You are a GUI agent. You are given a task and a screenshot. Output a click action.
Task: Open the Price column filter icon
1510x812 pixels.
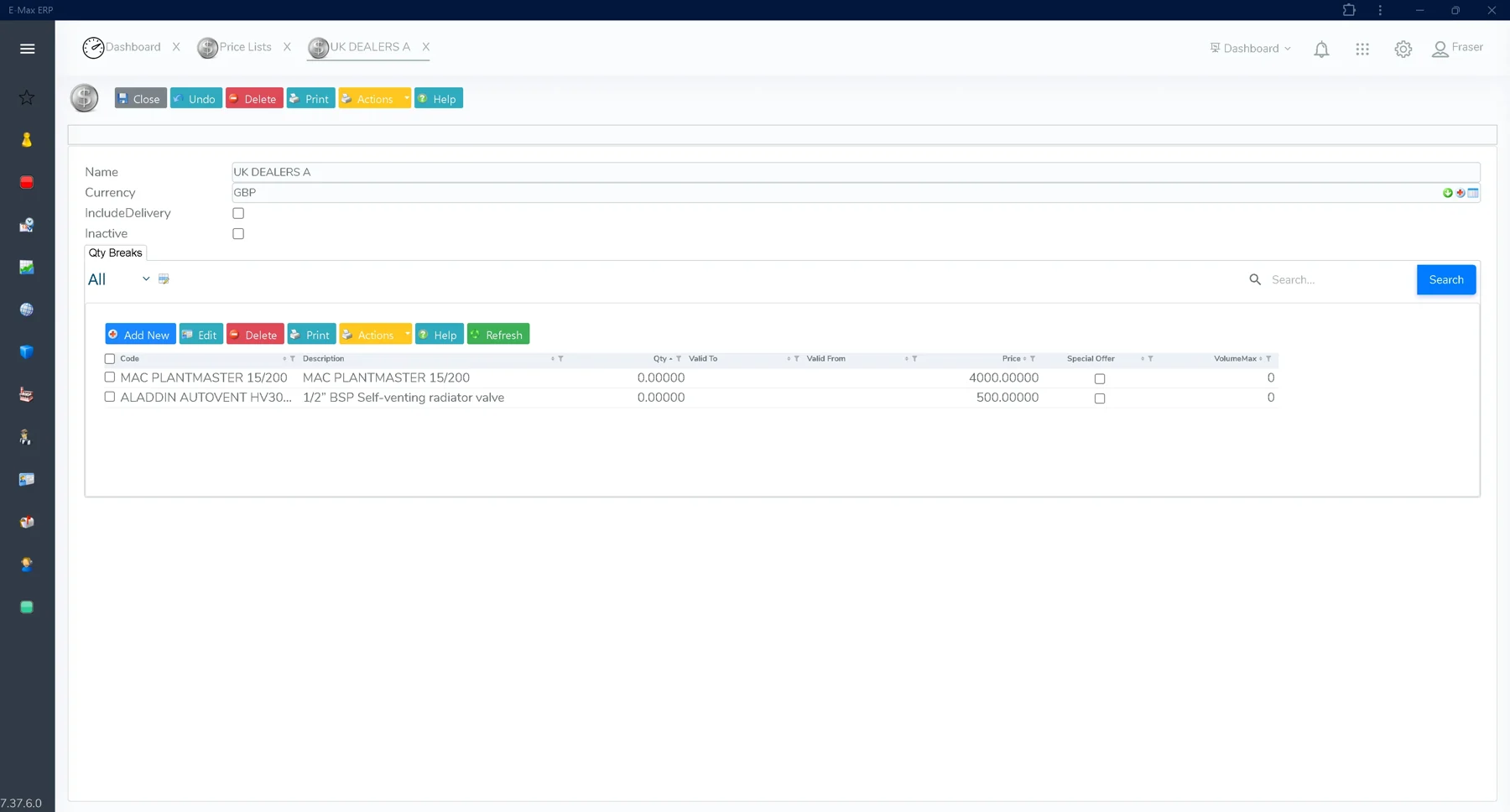pos(1033,359)
